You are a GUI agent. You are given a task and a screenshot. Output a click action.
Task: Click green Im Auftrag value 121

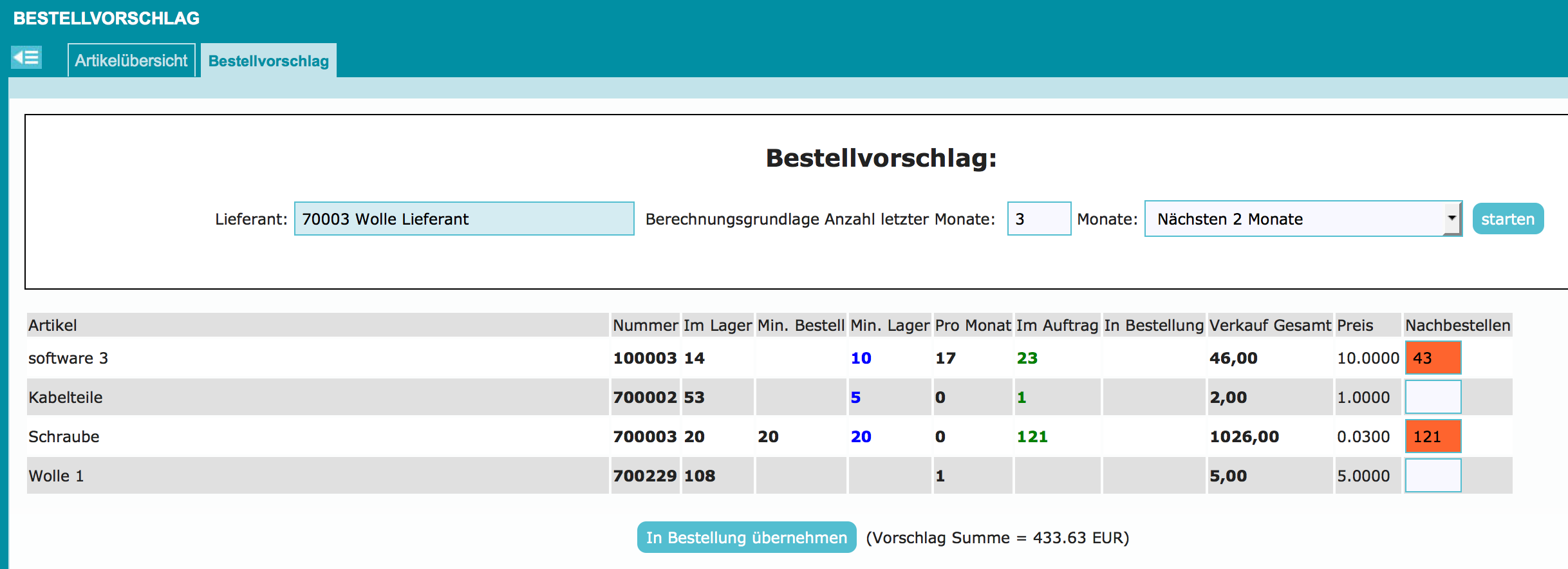1032,436
